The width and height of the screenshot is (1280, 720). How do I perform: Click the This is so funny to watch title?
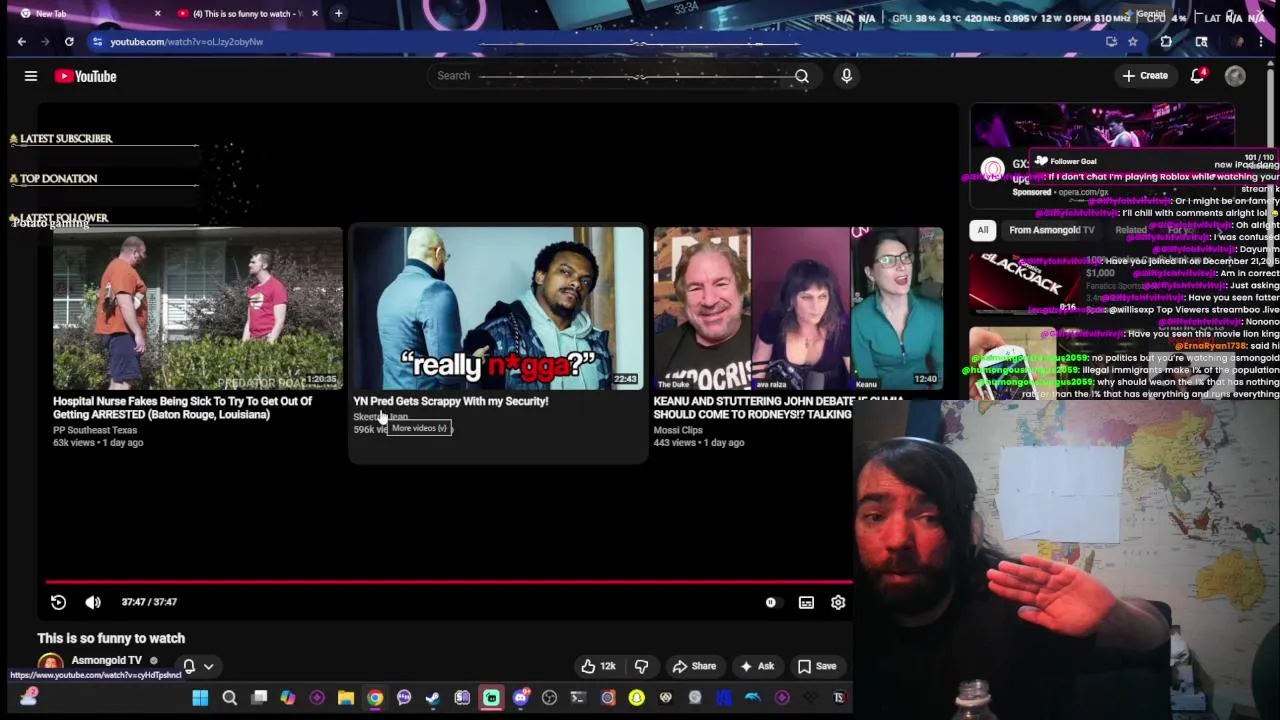pos(111,638)
